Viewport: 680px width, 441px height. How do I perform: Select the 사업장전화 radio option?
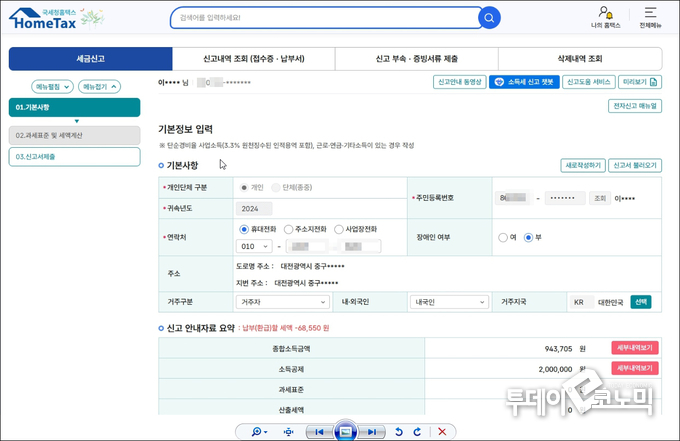(x=338, y=229)
